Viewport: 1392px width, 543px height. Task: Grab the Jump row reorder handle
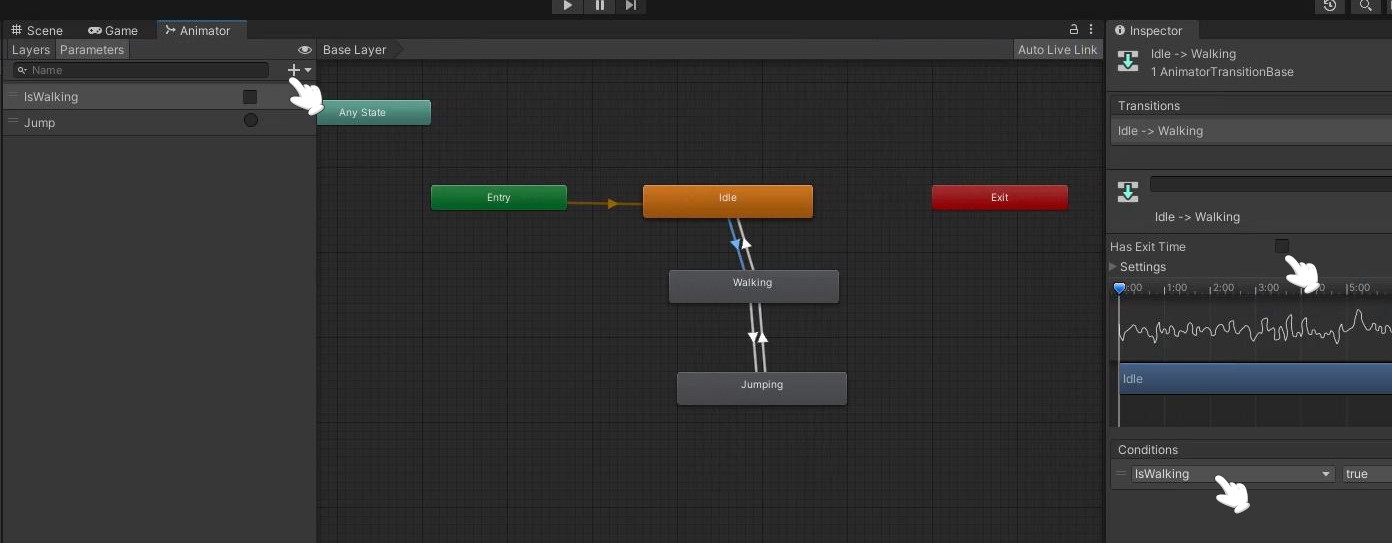[13, 121]
